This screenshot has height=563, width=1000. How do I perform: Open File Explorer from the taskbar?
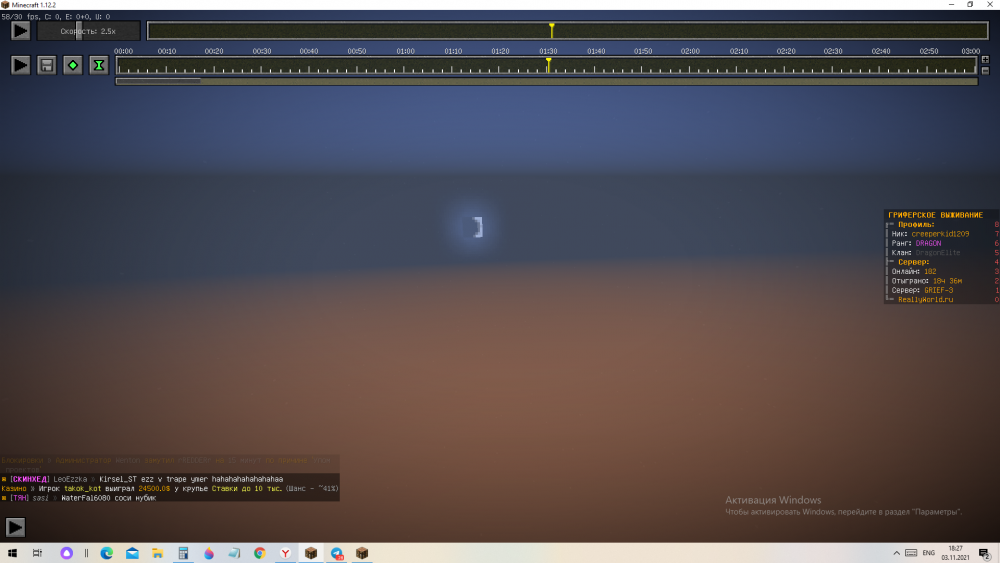[x=158, y=553]
